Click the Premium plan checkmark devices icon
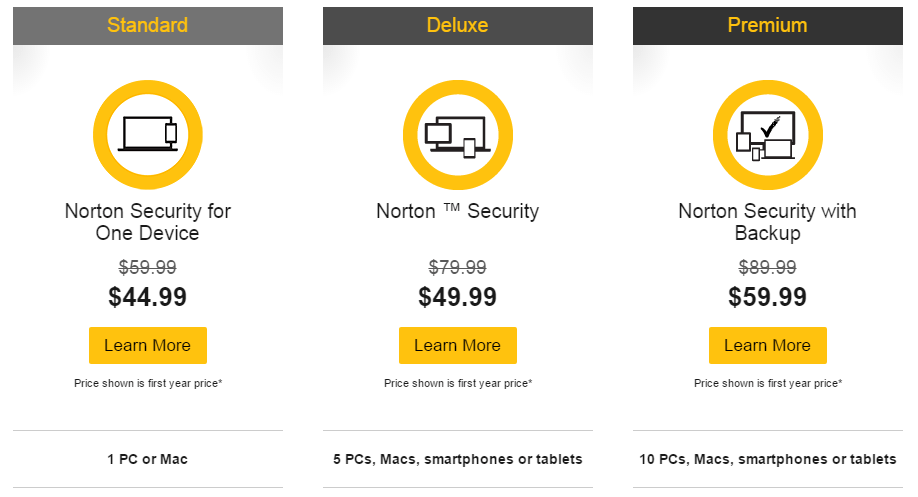The image size is (918, 497). [x=768, y=135]
